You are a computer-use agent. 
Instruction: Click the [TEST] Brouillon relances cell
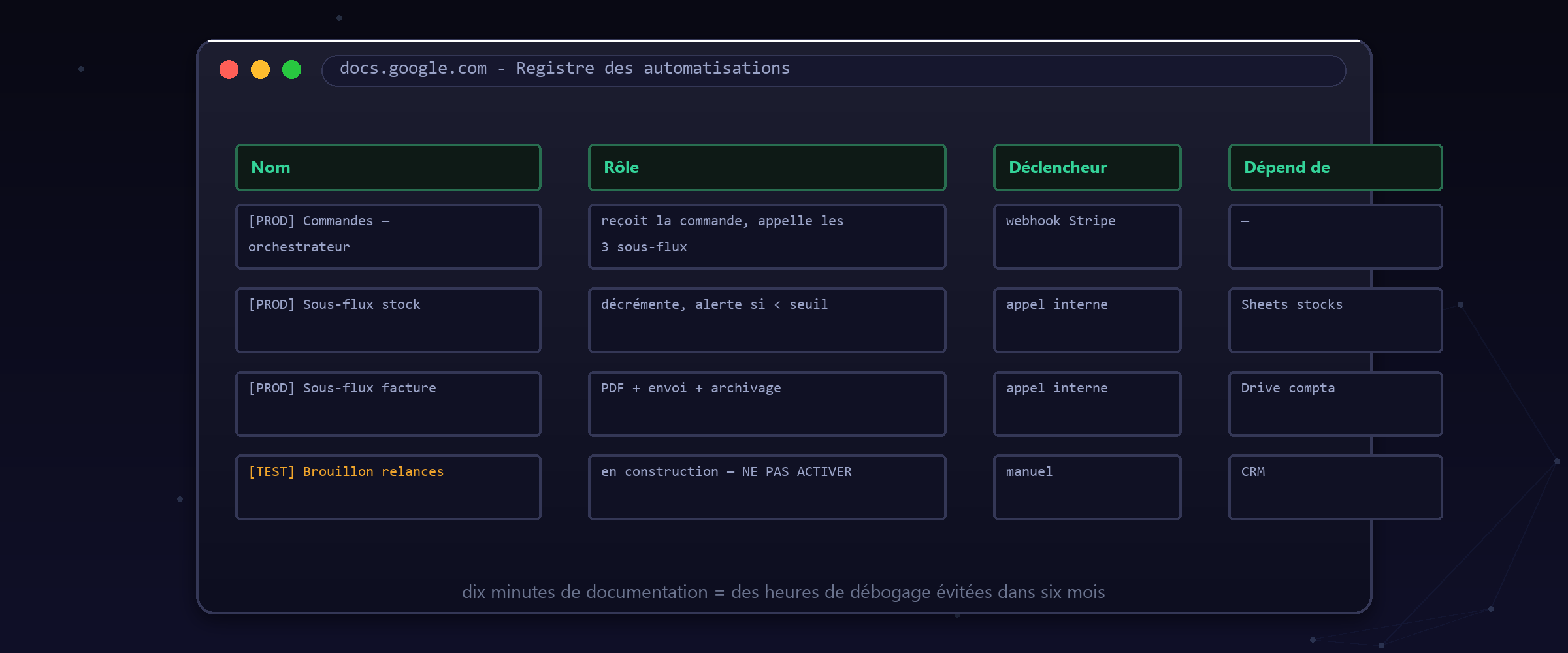click(388, 487)
